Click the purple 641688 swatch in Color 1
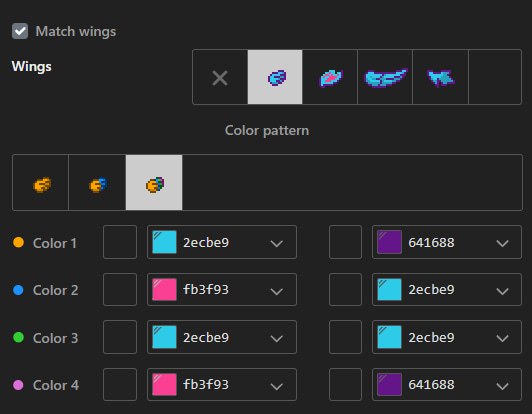 (390, 242)
